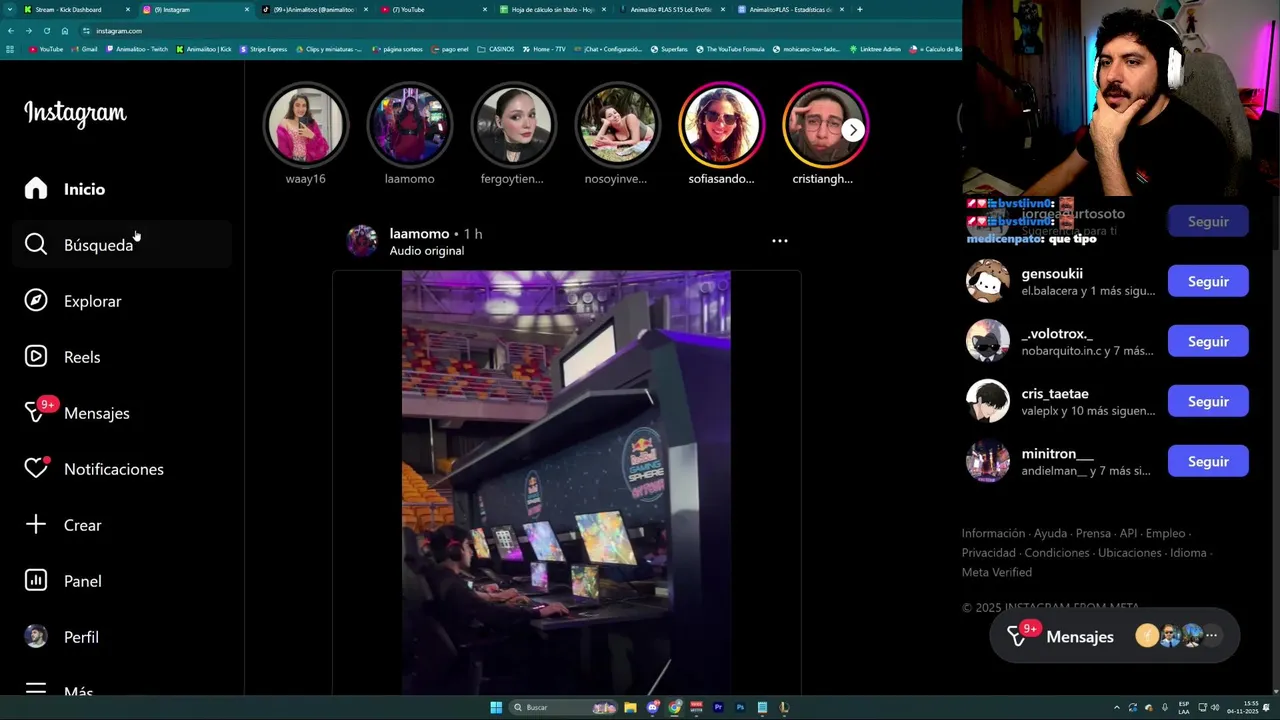Open Windows Start button

(x=496, y=707)
